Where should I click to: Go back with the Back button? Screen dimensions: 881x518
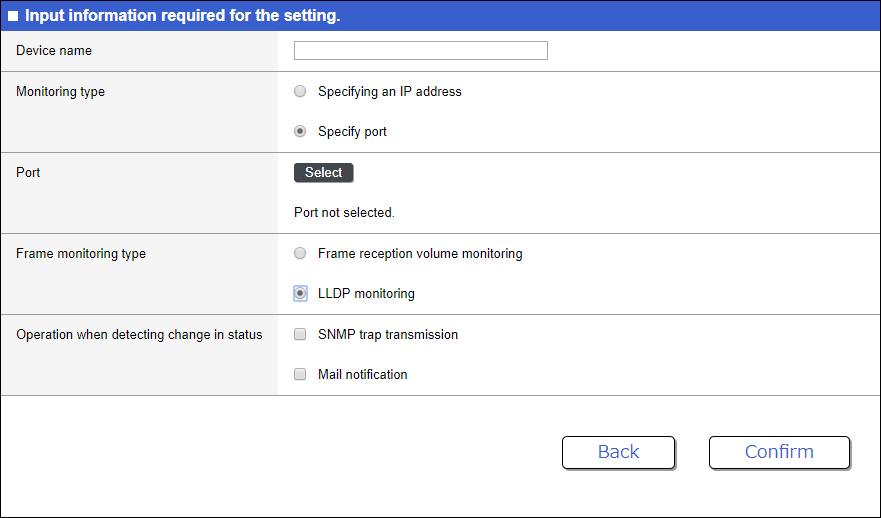click(x=618, y=452)
